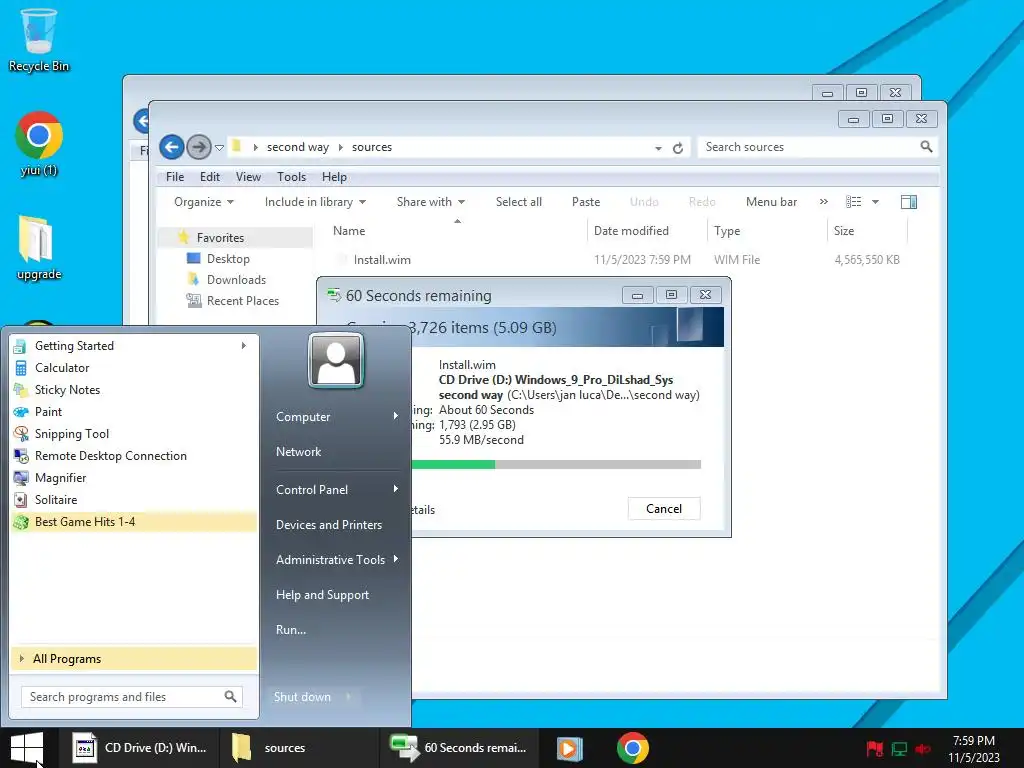Screen dimensions: 1024x768
Task: Click the copy progress bar
Action: coord(556,464)
